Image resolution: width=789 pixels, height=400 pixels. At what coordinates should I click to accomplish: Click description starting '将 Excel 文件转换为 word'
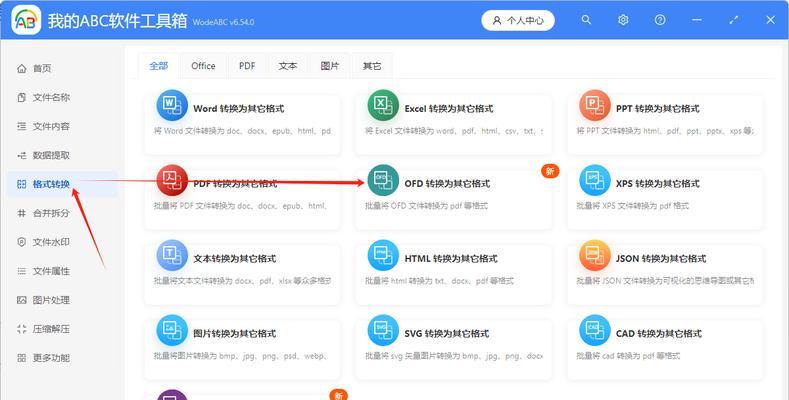pos(454,131)
